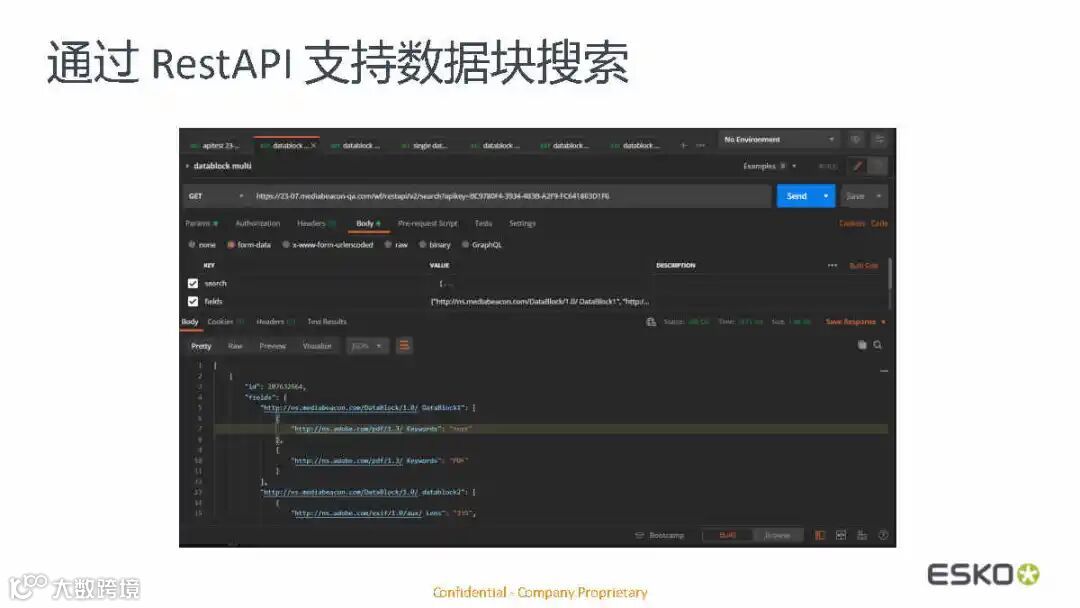Screen dimensions: 1080x608
Task: Uncheck the search key checkbox
Action: tap(193, 284)
